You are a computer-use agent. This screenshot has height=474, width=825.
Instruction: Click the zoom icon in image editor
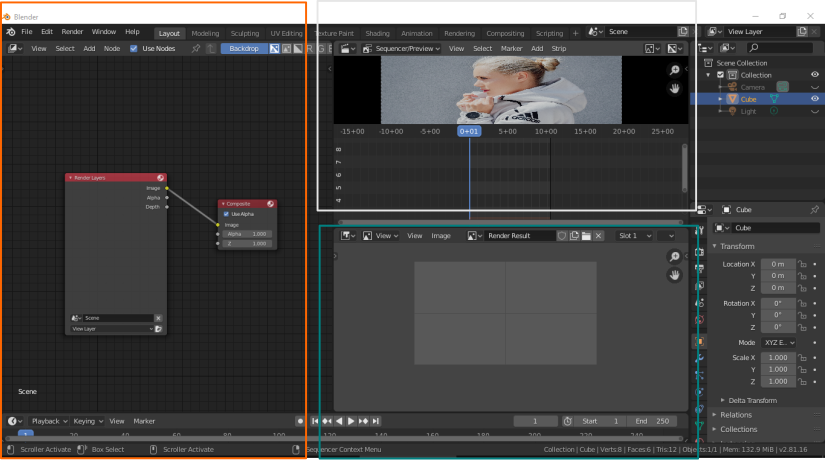tap(675, 256)
